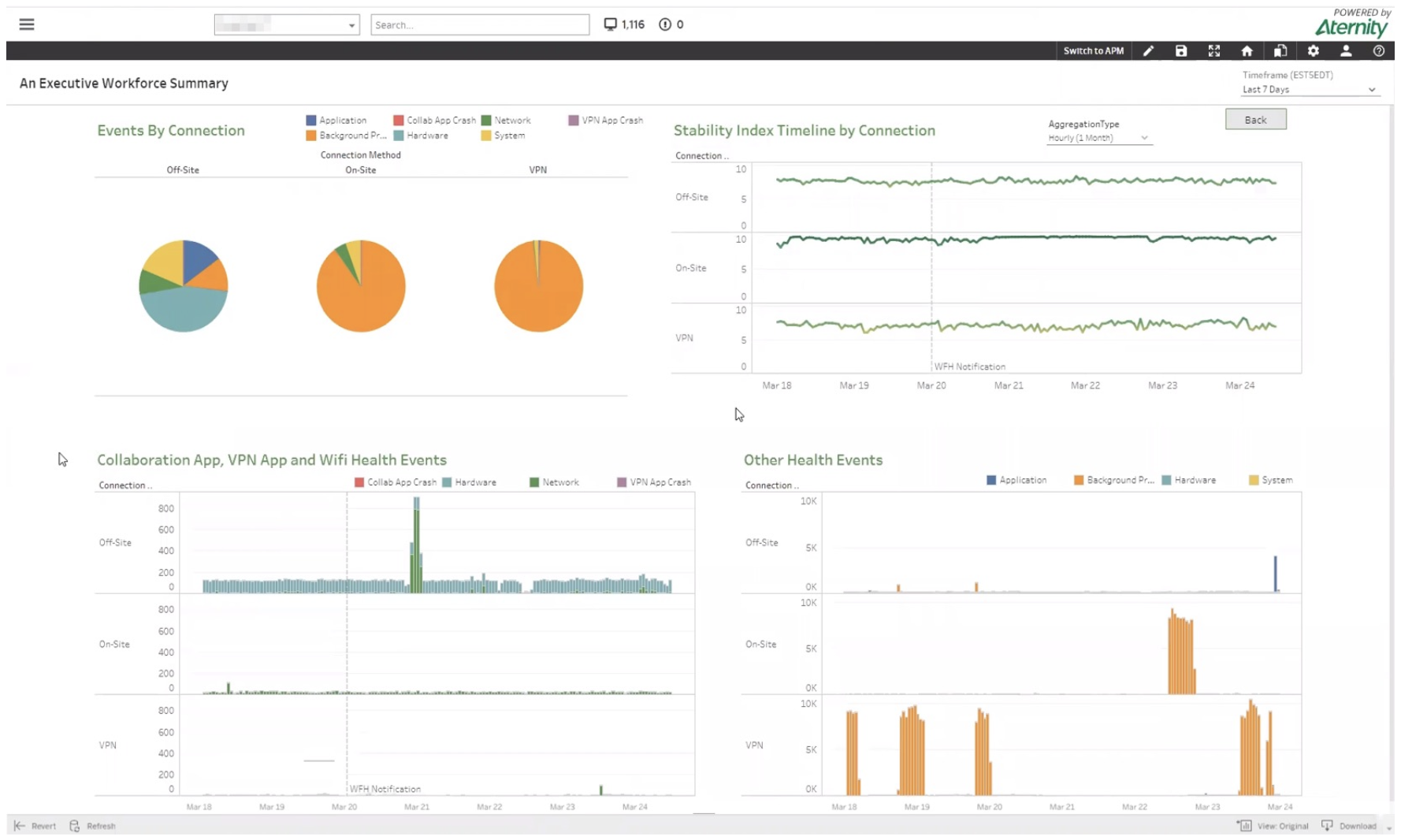The height and width of the screenshot is (840, 1401).
Task: Click the Connection Method header label
Action: [360, 155]
